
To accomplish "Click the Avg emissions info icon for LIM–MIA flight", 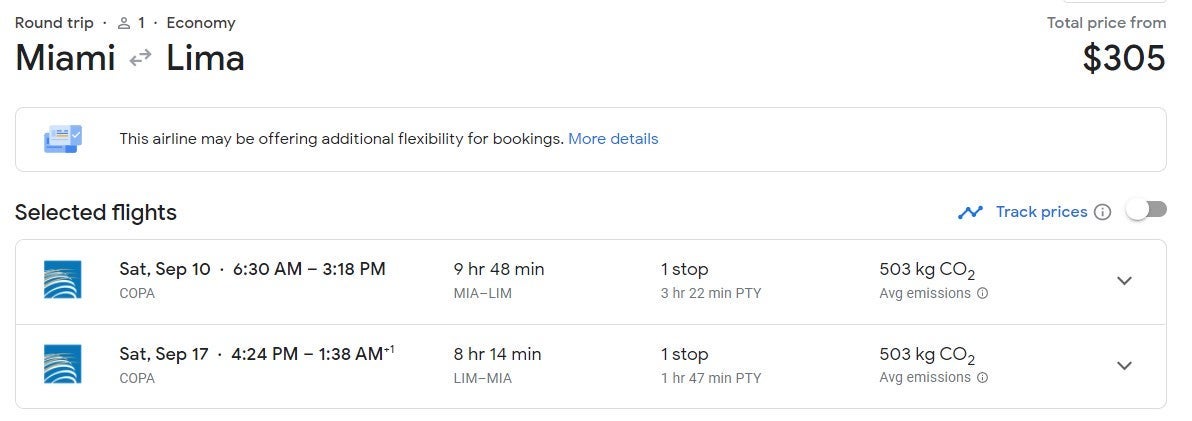I will coord(982,378).
